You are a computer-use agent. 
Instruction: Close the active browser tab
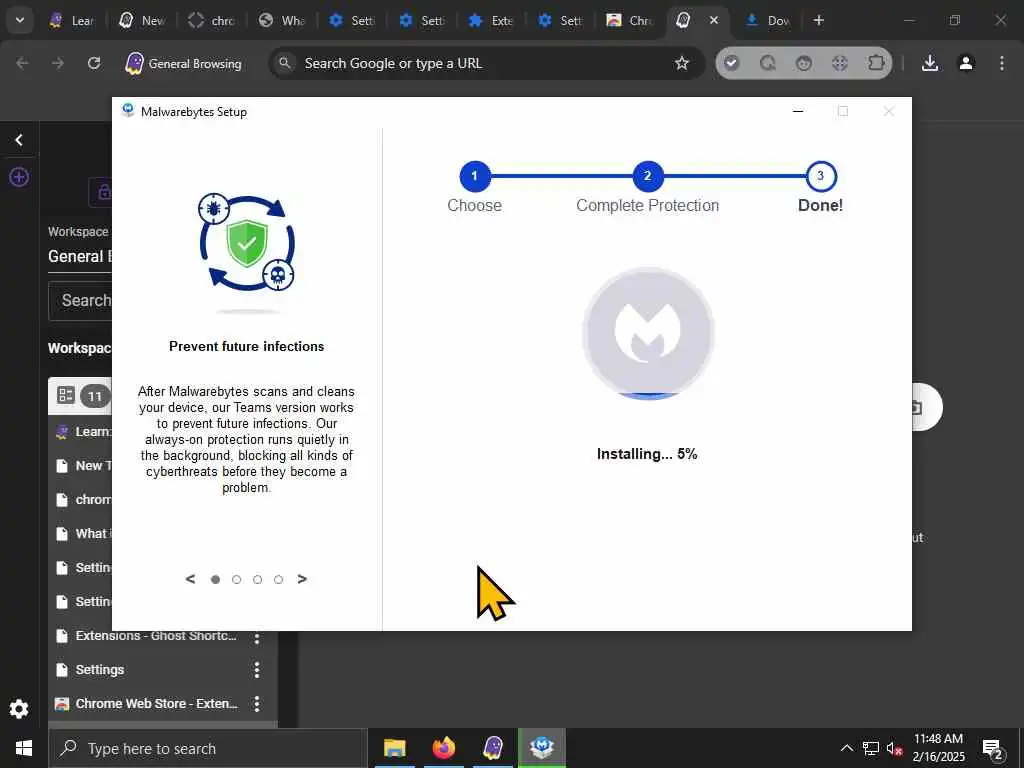pyautogui.click(x=714, y=20)
